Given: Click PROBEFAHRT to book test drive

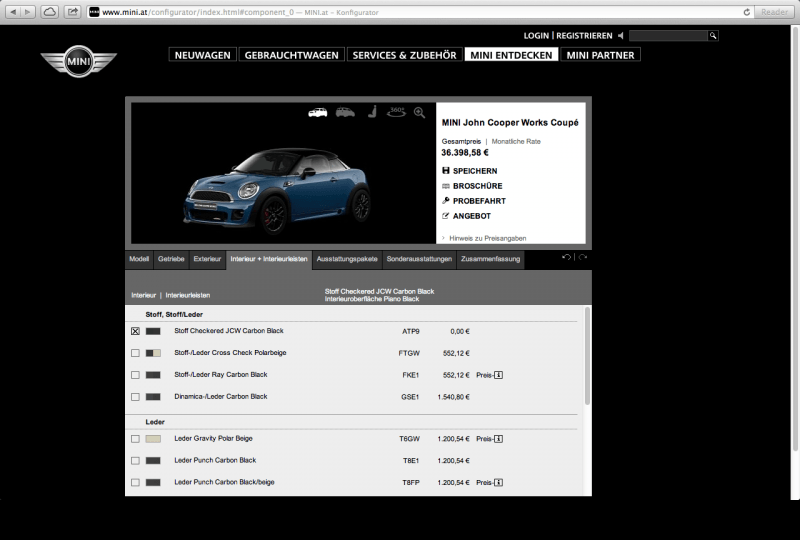Looking at the screenshot, I should point(474,201).
